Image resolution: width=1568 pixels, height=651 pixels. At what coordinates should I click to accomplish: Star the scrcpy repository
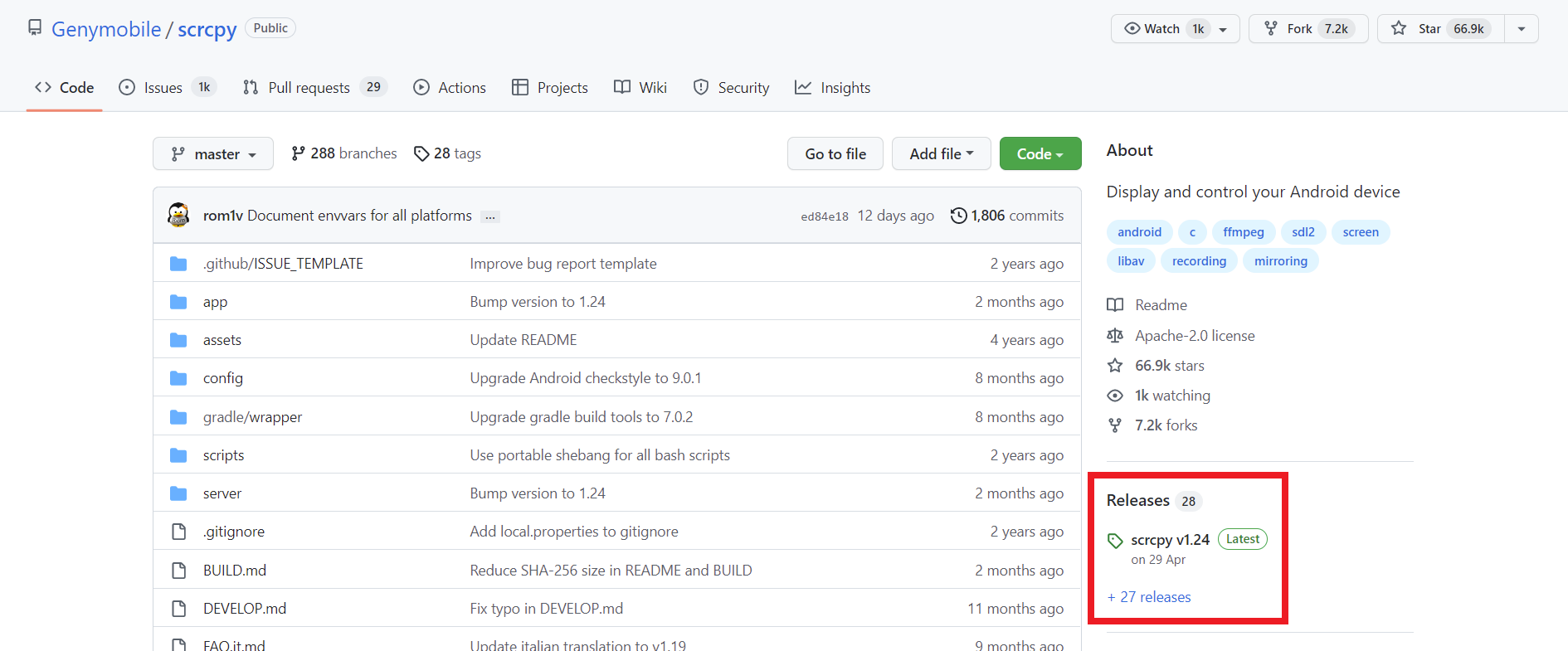pyautogui.click(x=1441, y=29)
